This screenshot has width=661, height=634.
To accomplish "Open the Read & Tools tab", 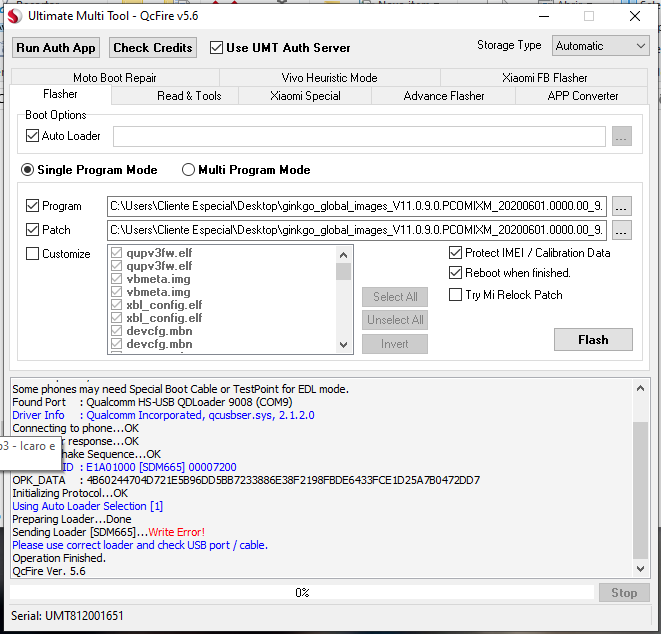I will (189, 96).
